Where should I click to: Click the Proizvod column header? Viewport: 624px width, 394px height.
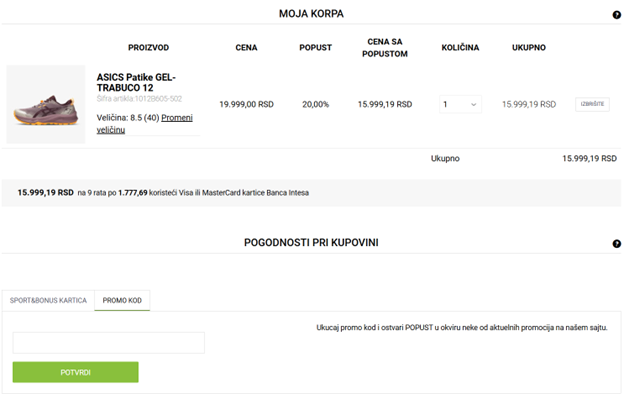click(x=148, y=48)
